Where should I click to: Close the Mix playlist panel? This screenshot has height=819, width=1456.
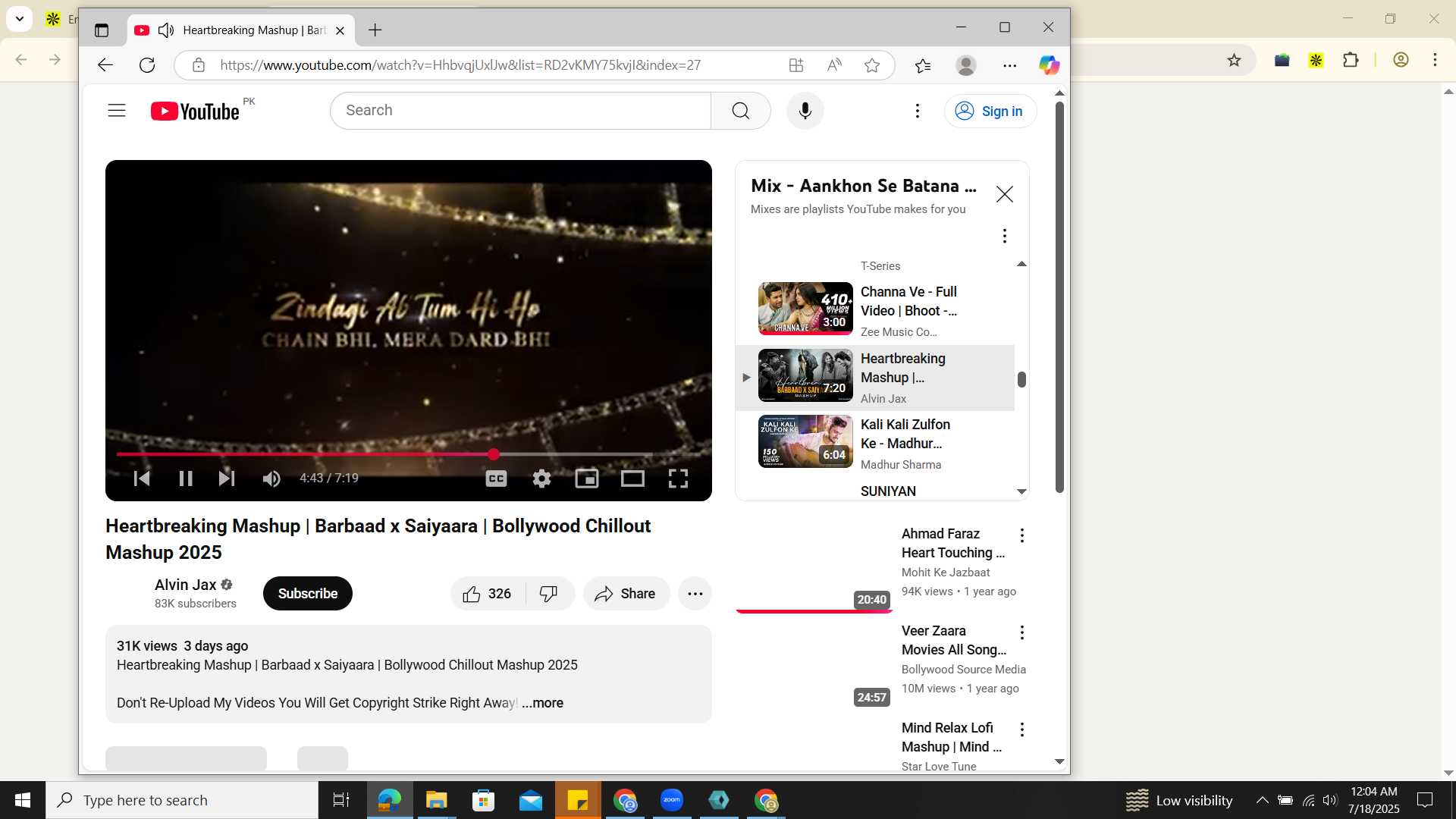pos(1005,194)
